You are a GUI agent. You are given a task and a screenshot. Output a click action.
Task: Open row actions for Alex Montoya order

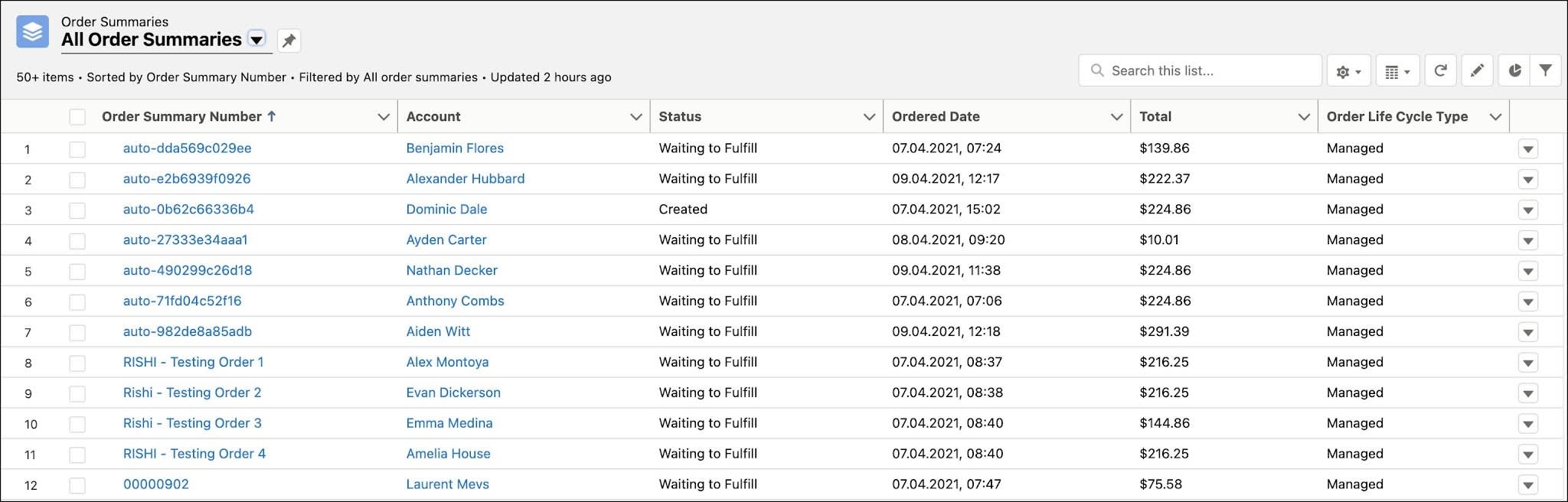1528,363
